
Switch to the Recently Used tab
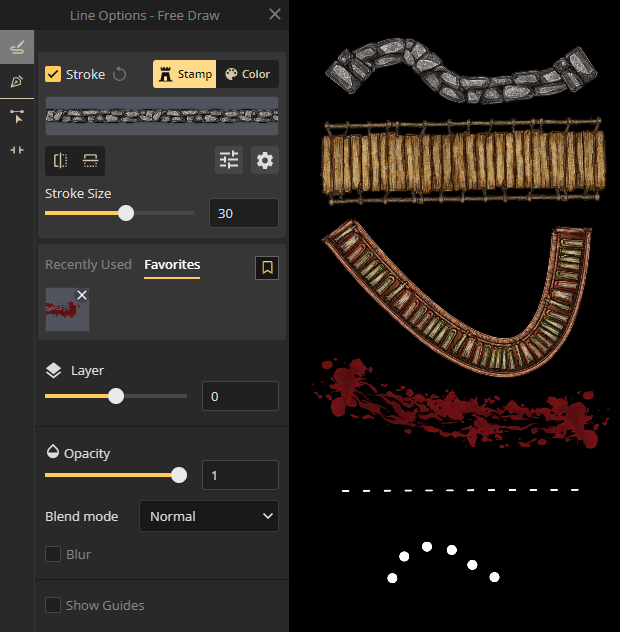(88, 265)
